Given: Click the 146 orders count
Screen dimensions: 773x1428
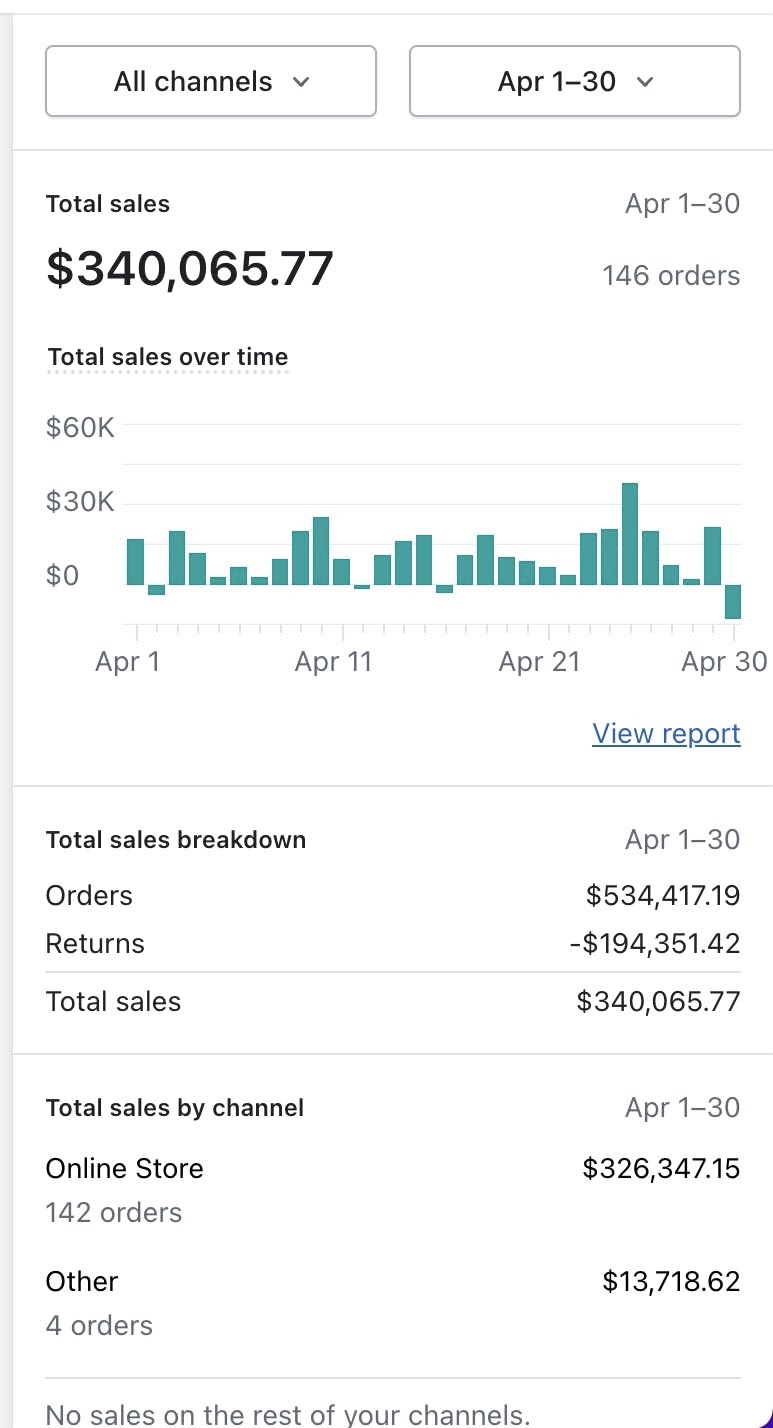Looking at the screenshot, I should pyautogui.click(x=671, y=276).
